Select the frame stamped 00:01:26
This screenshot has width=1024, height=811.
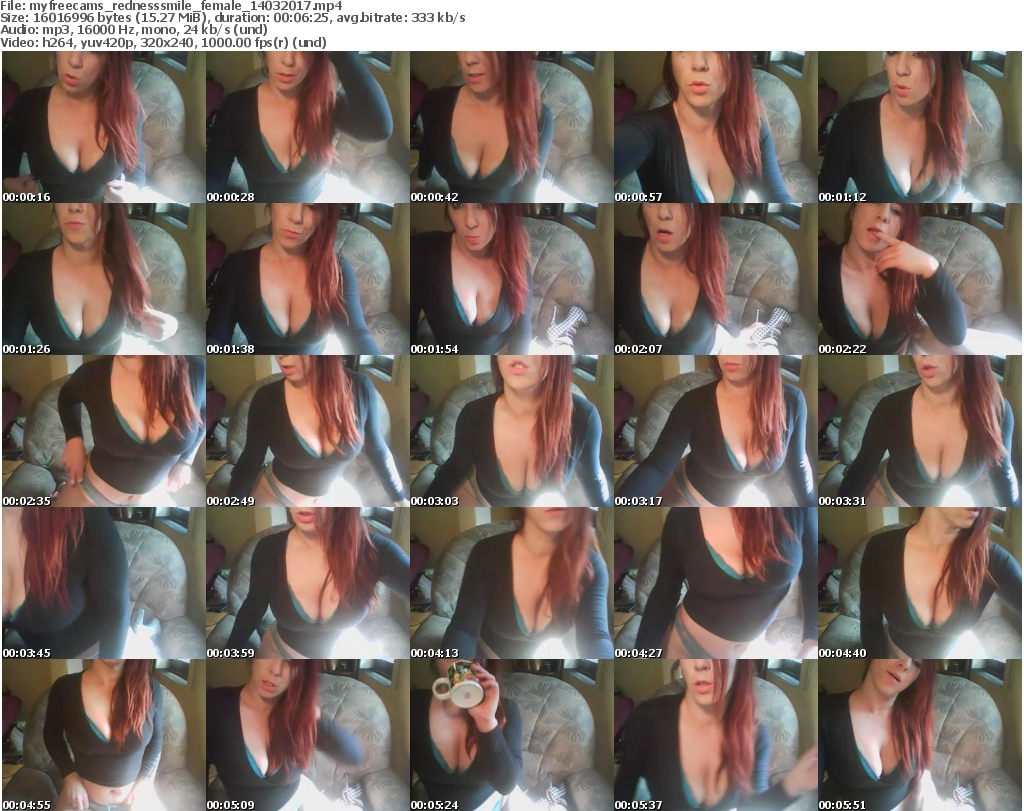(x=104, y=279)
